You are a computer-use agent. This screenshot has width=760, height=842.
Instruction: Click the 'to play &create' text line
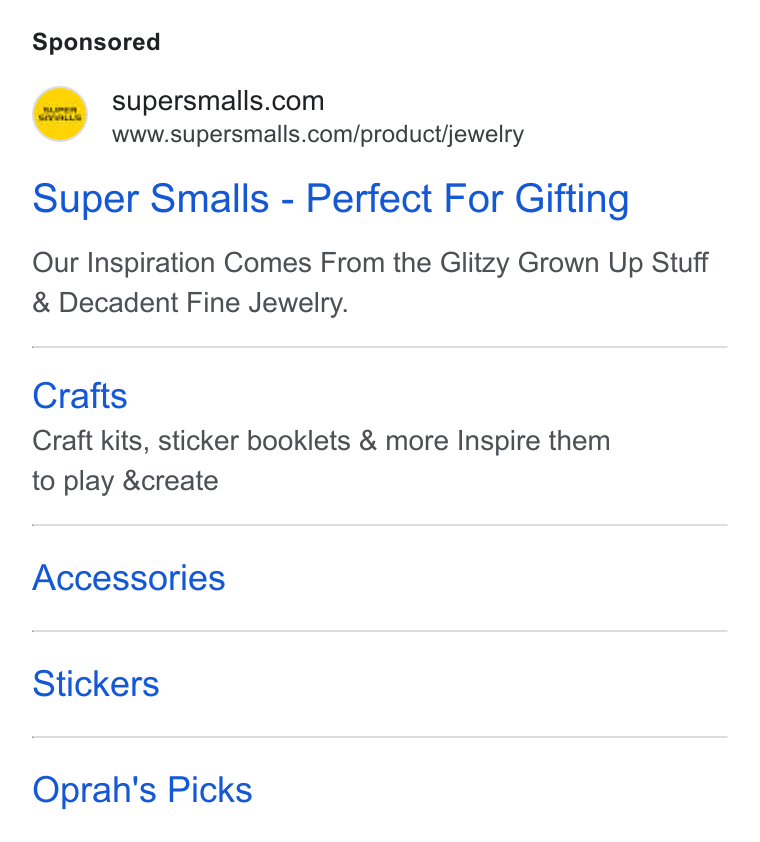pos(125,481)
